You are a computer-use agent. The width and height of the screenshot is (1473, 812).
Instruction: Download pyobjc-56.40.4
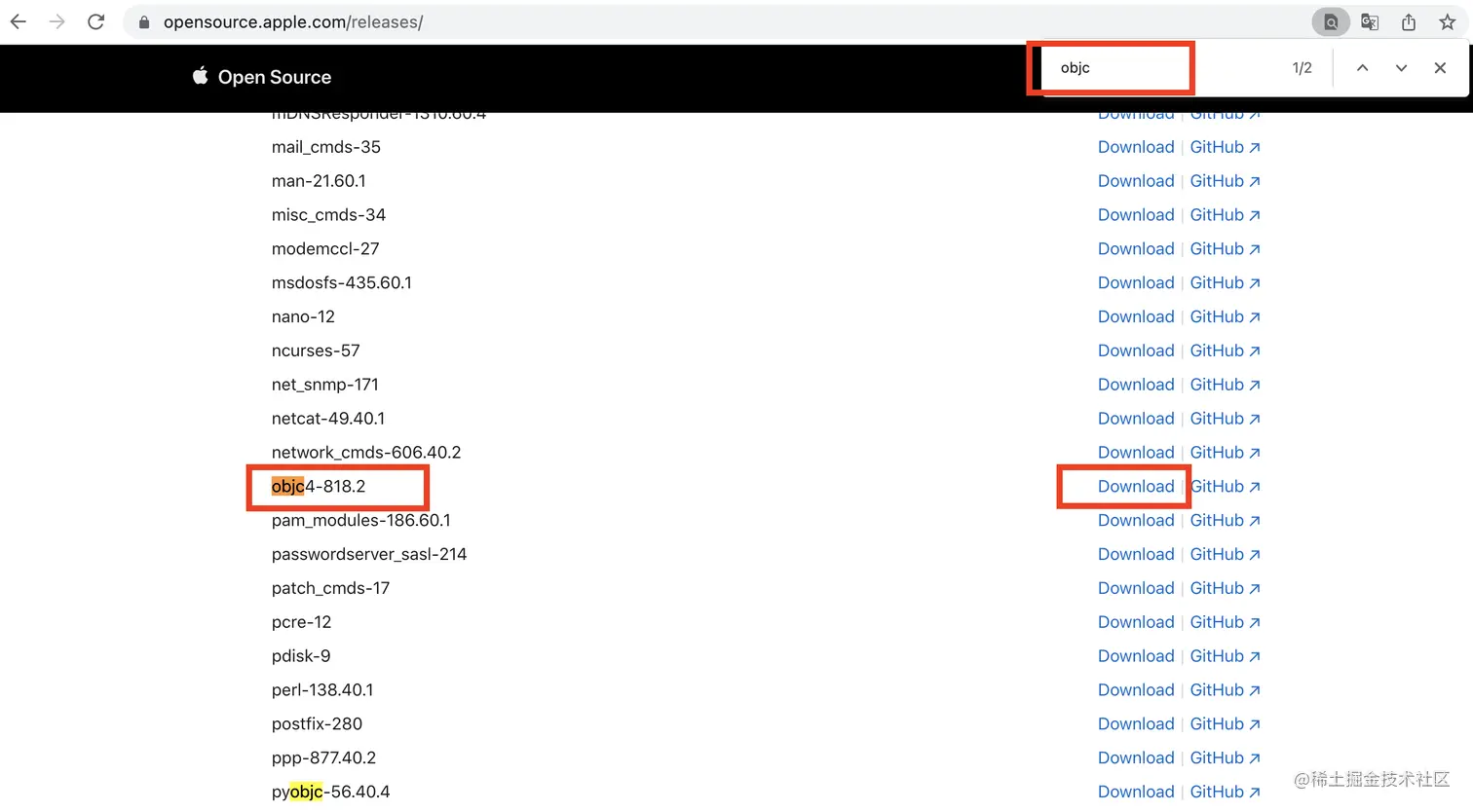coord(1136,792)
